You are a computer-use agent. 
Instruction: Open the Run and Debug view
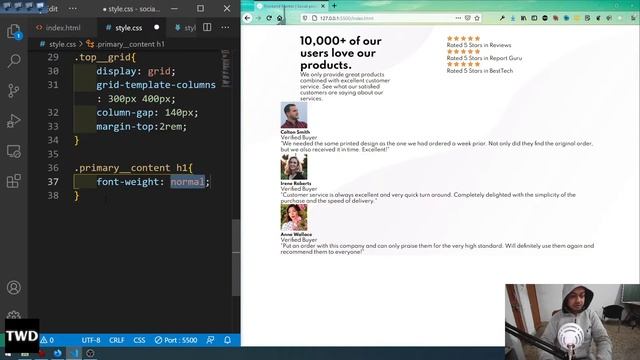click(13, 121)
